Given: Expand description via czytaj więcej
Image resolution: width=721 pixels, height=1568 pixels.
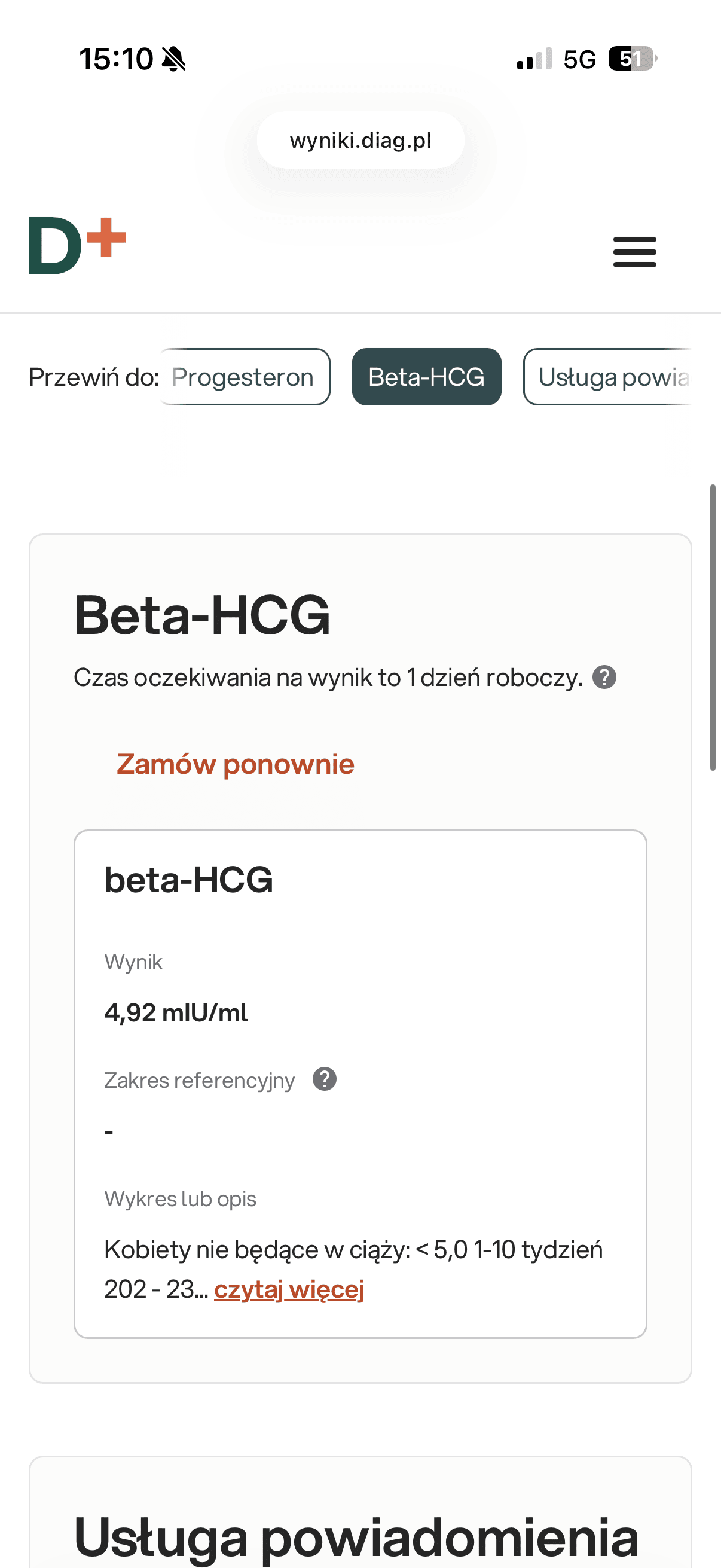Looking at the screenshot, I should coord(289,1289).
